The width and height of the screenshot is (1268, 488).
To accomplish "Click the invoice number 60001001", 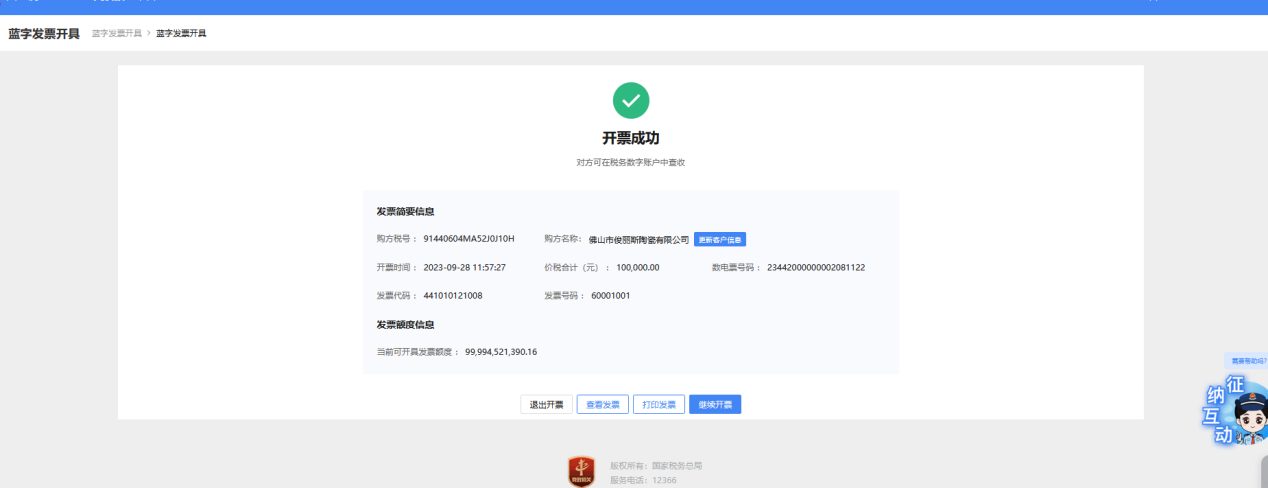I will (x=610, y=296).
